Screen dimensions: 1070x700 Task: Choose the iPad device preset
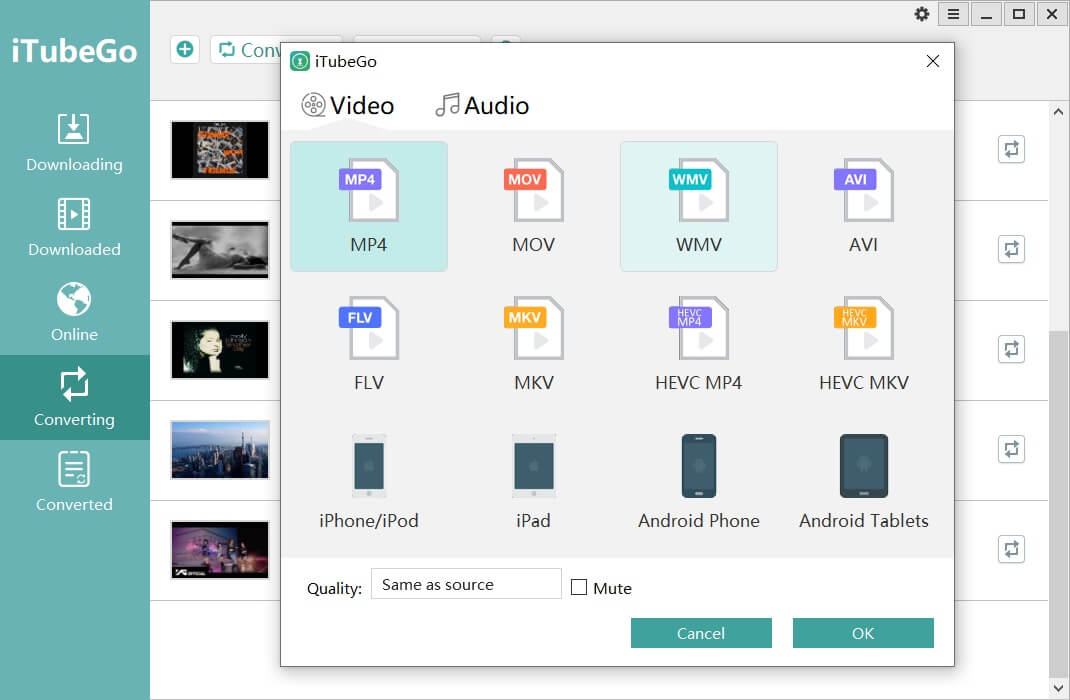(x=534, y=482)
